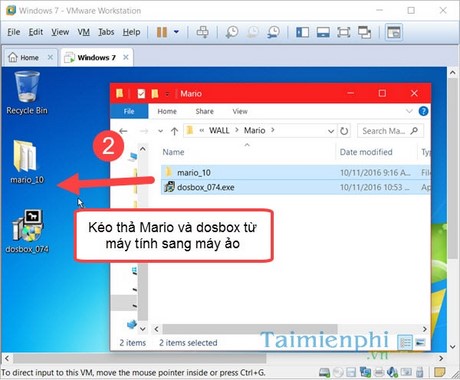Switch to details view layout
The image size is (460, 380).
(405, 342)
